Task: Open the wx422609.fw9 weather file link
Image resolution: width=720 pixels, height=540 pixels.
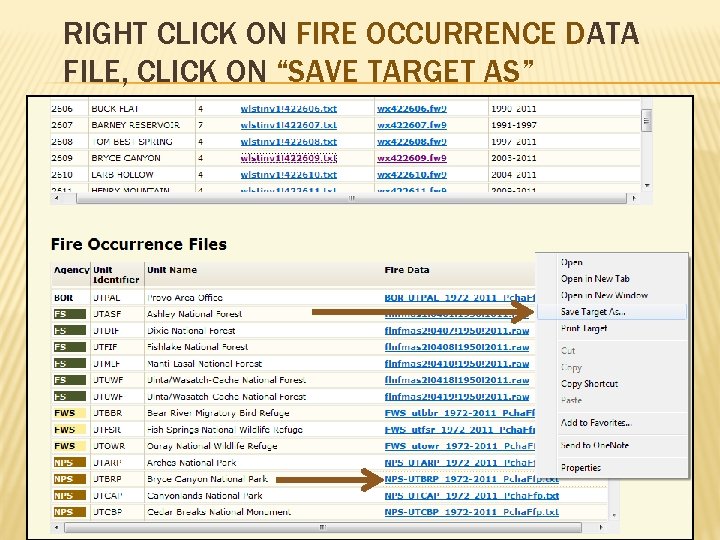Action: point(411,158)
